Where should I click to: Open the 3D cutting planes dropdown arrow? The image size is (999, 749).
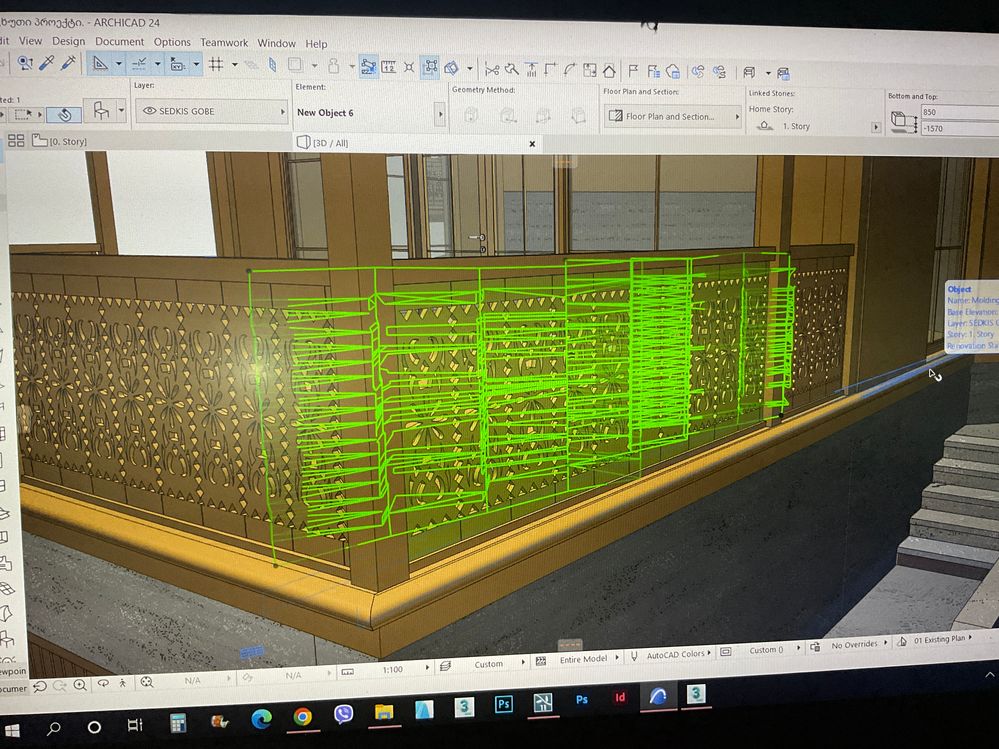[470, 68]
